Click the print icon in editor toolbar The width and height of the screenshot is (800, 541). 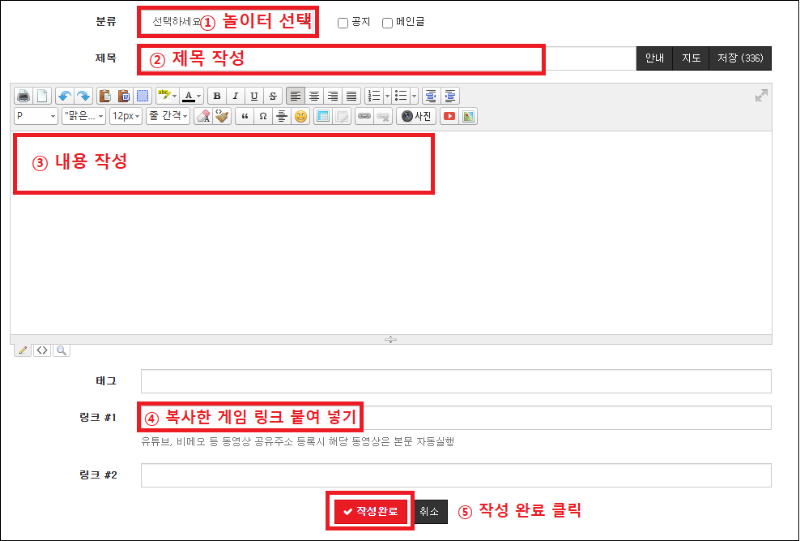click(x=24, y=96)
